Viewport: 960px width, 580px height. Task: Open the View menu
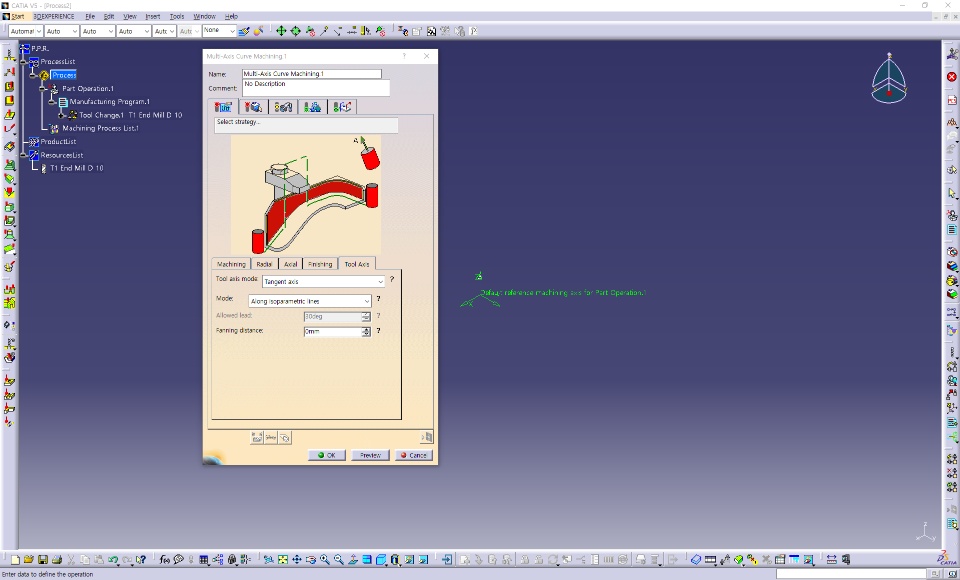tap(130, 17)
